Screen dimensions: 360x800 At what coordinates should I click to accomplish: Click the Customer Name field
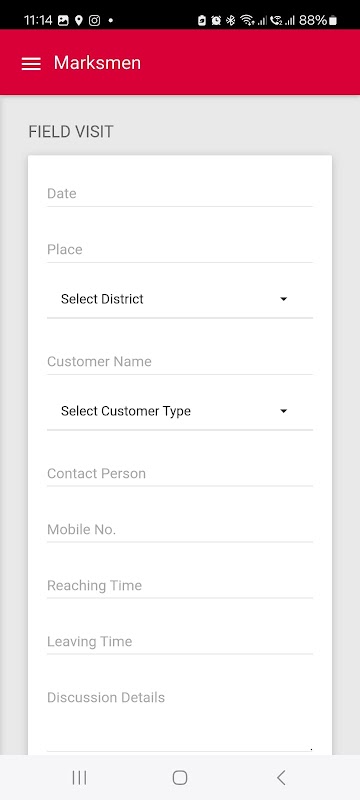(x=179, y=362)
